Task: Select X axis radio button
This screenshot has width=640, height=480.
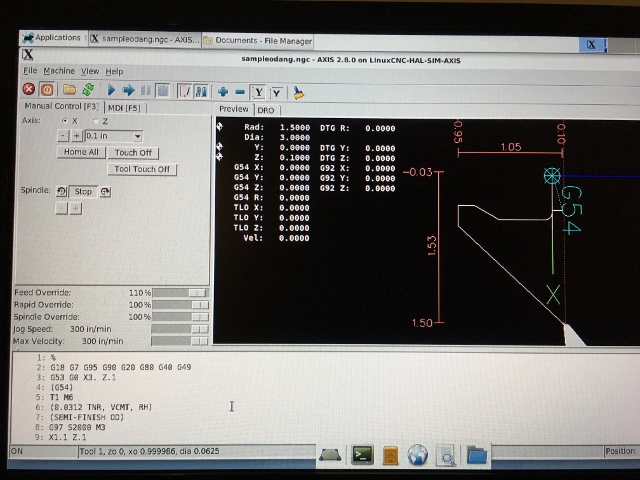Action: (64, 121)
